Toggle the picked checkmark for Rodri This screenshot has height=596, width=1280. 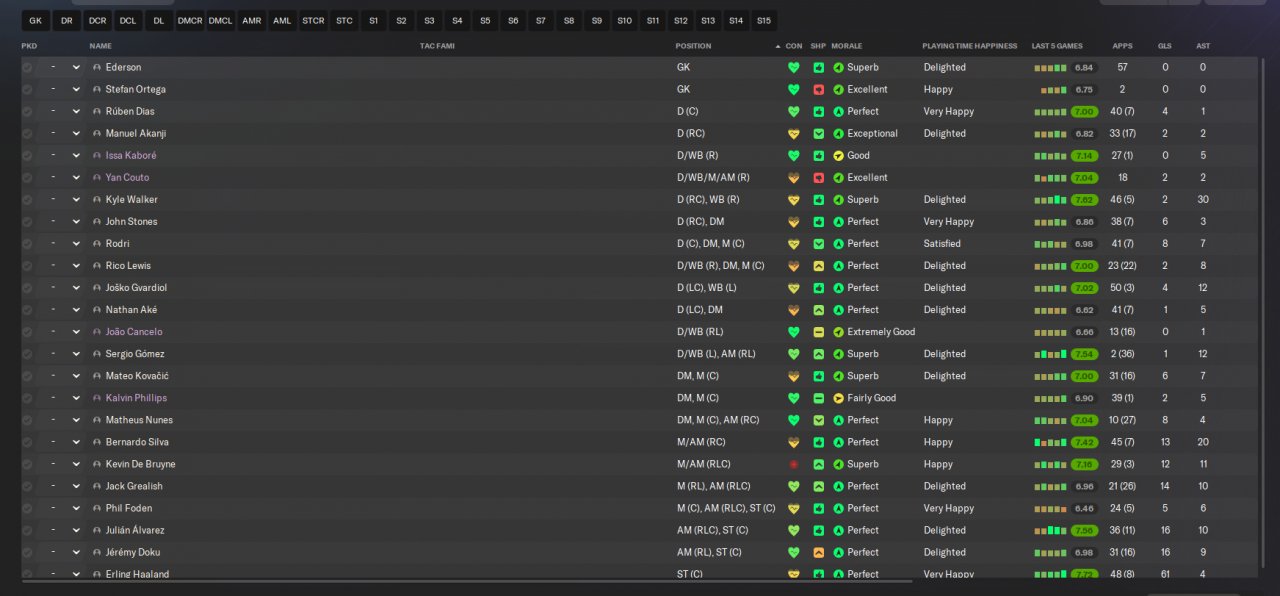pyautogui.click(x=27, y=244)
